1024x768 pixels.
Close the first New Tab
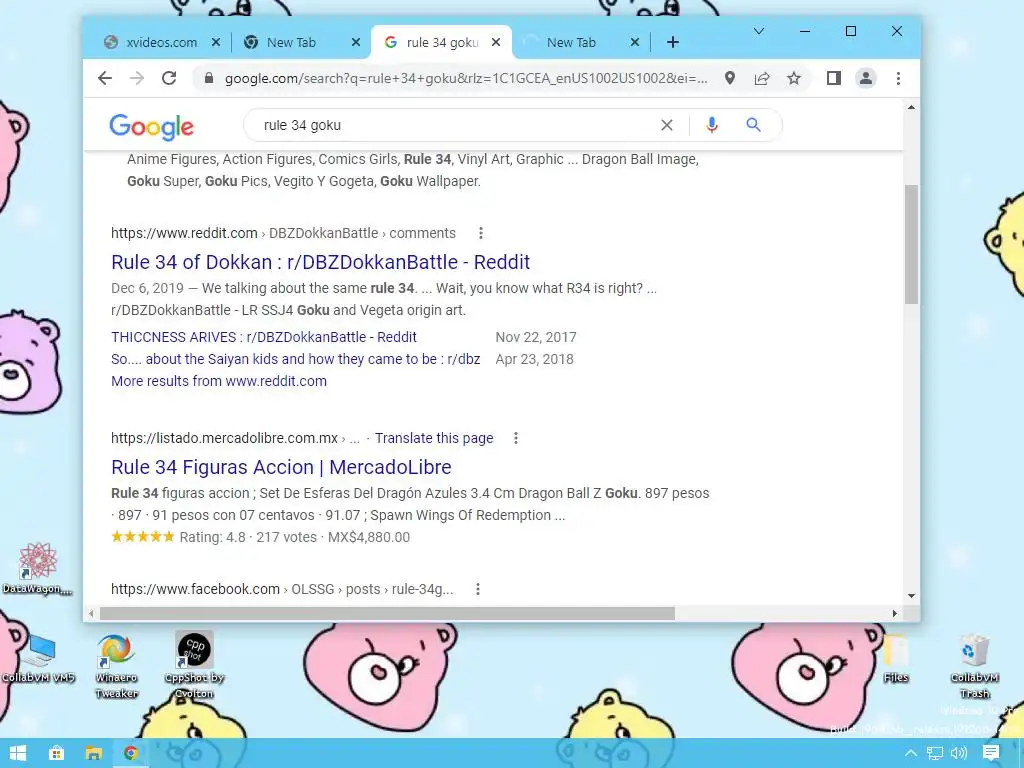coord(356,42)
